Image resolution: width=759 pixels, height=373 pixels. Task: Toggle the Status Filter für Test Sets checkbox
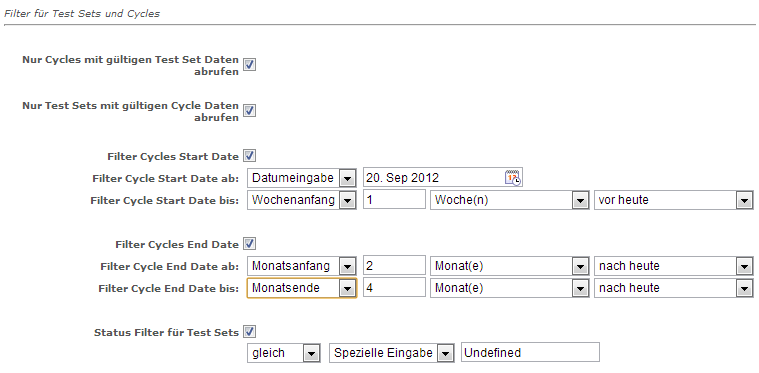[x=249, y=331]
